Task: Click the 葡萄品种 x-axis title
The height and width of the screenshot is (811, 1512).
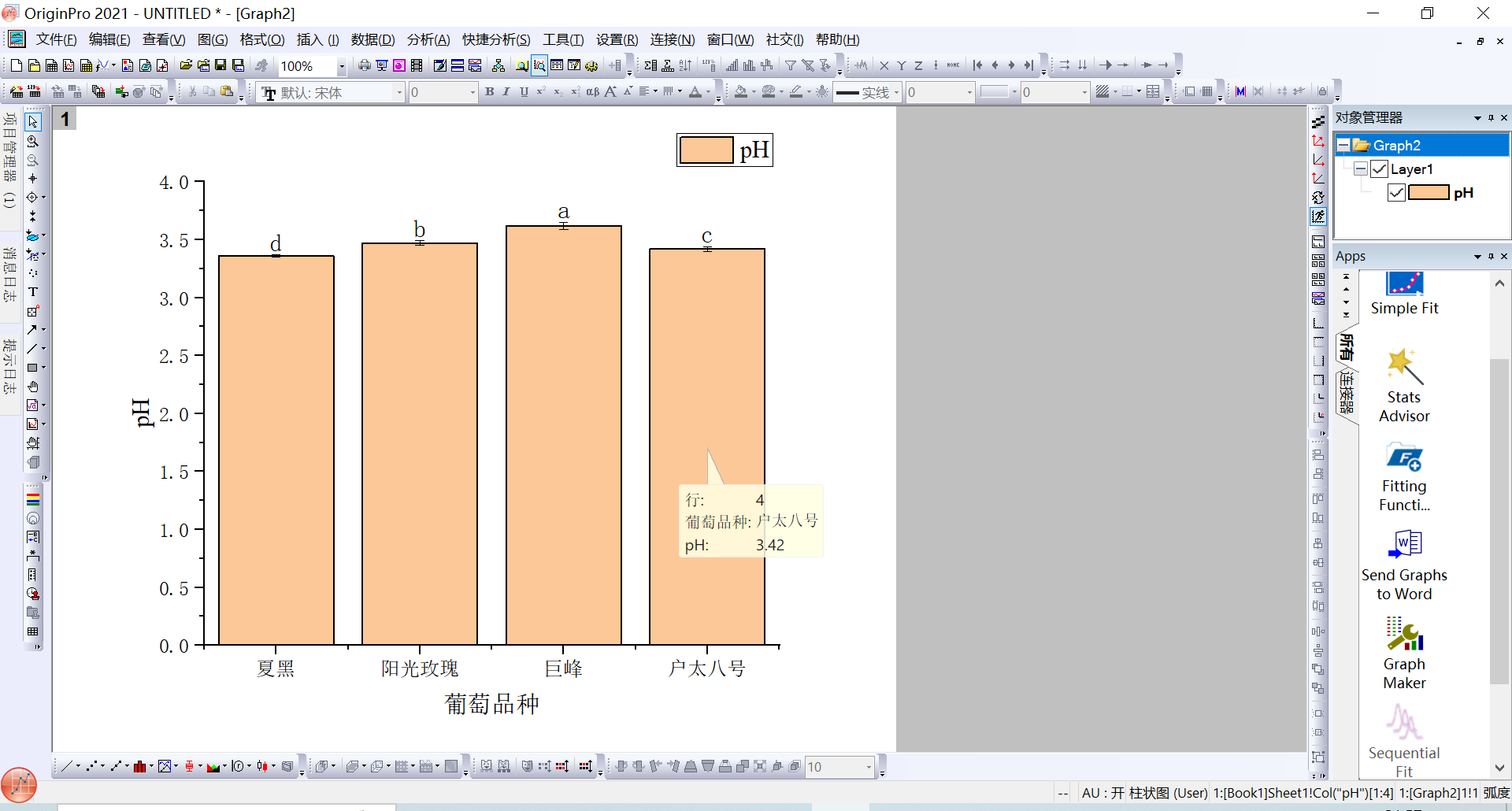Action: (x=491, y=703)
